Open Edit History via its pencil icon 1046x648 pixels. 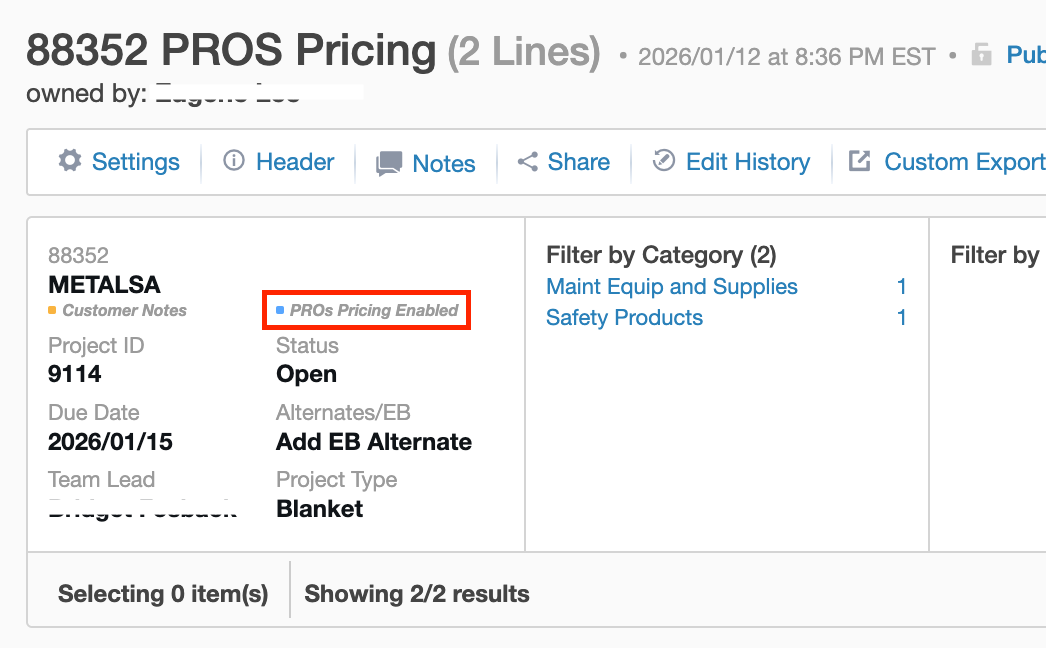[x=663, y=161]
